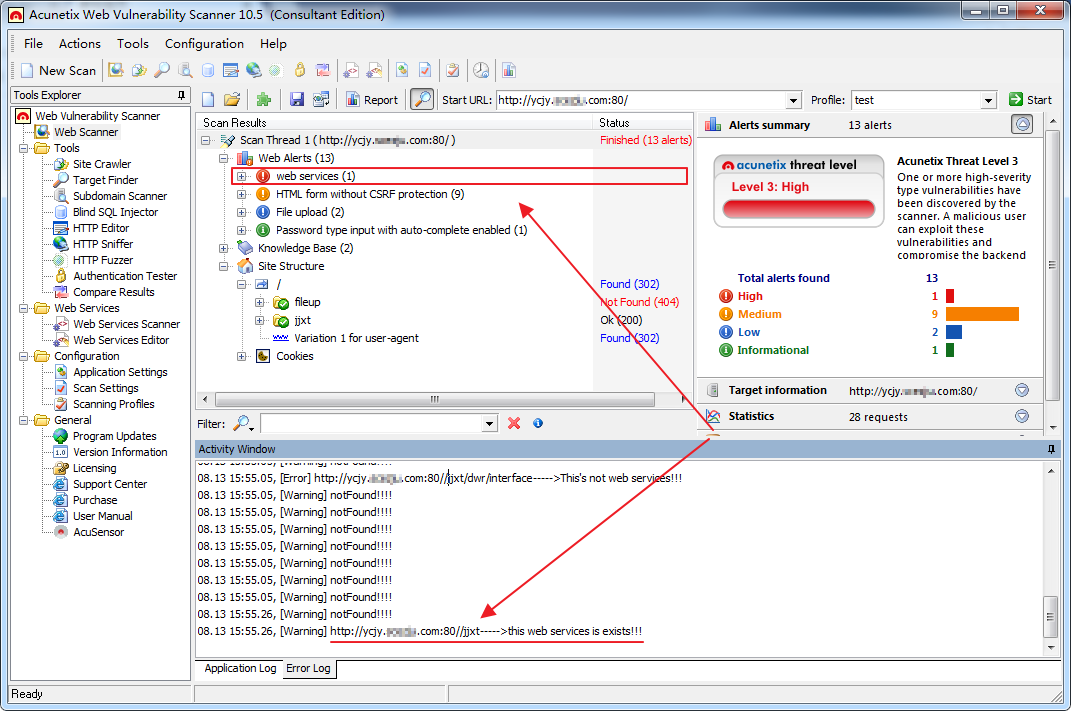Toggle the magnifier search button beside Report
The height and width of the screenshot is (711, 1071).
coord(422,99)
